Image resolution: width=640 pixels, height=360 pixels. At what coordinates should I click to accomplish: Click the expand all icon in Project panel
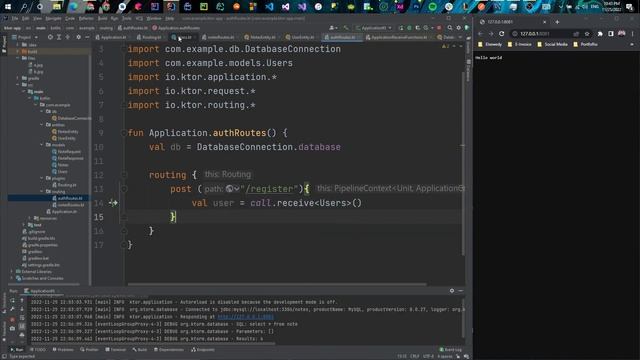(59, 37)
